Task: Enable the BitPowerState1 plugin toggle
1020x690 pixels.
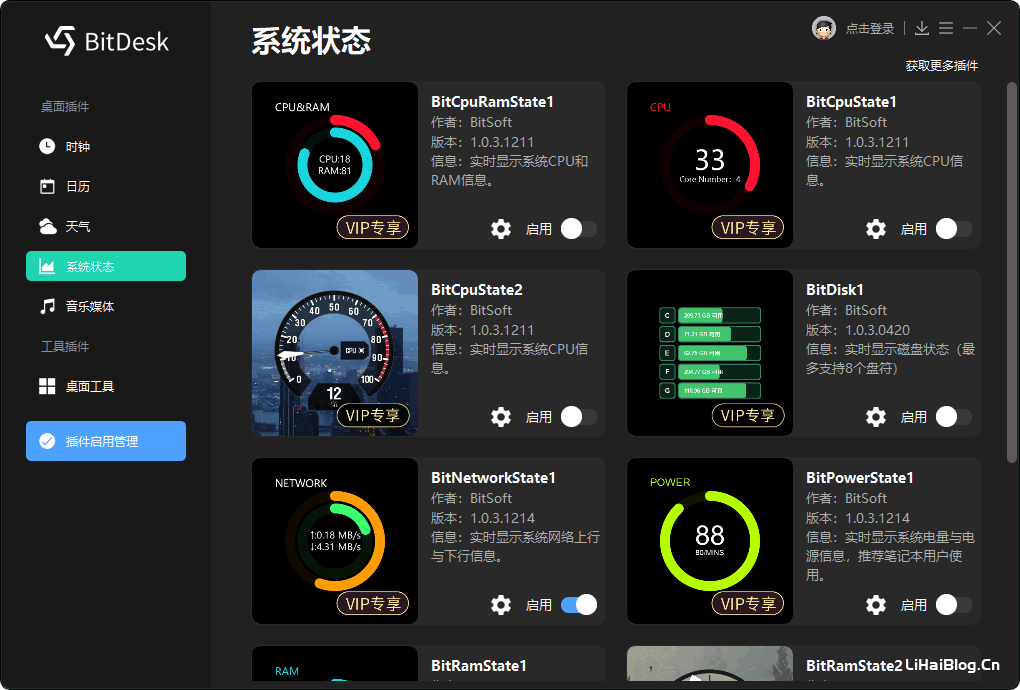Action: (954, 605)
